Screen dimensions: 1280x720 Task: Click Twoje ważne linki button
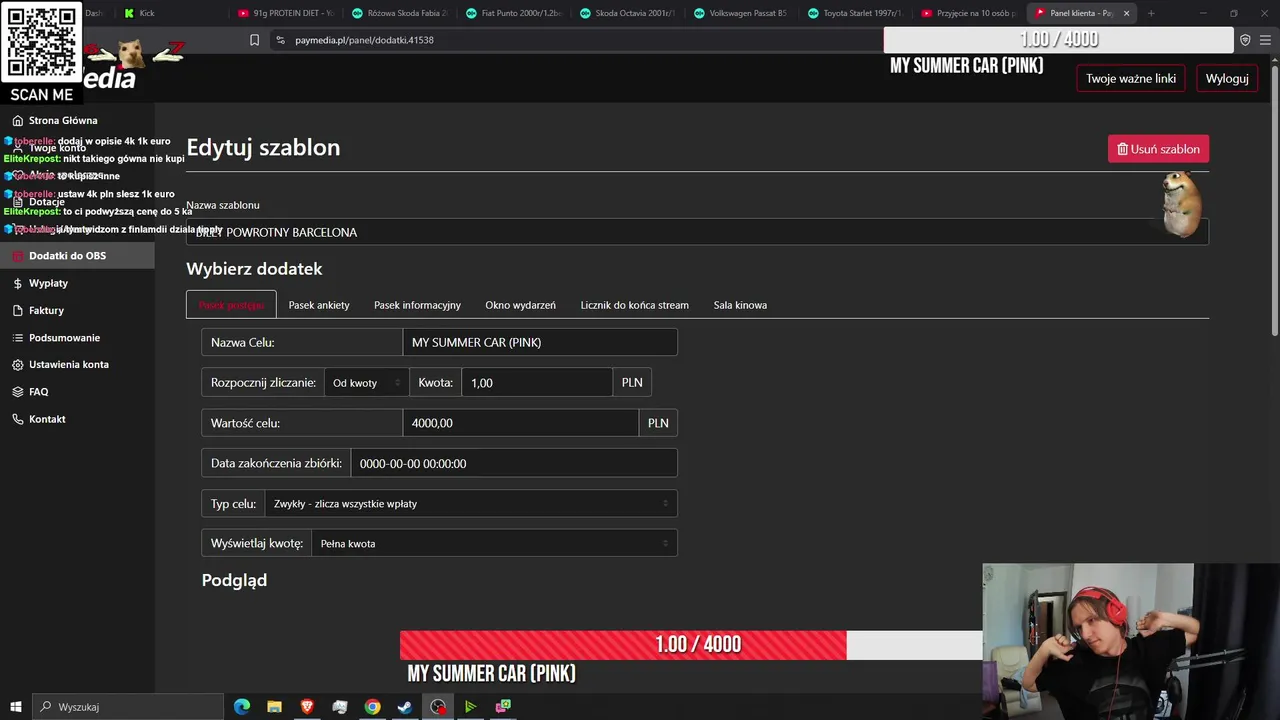(1131, 78)
